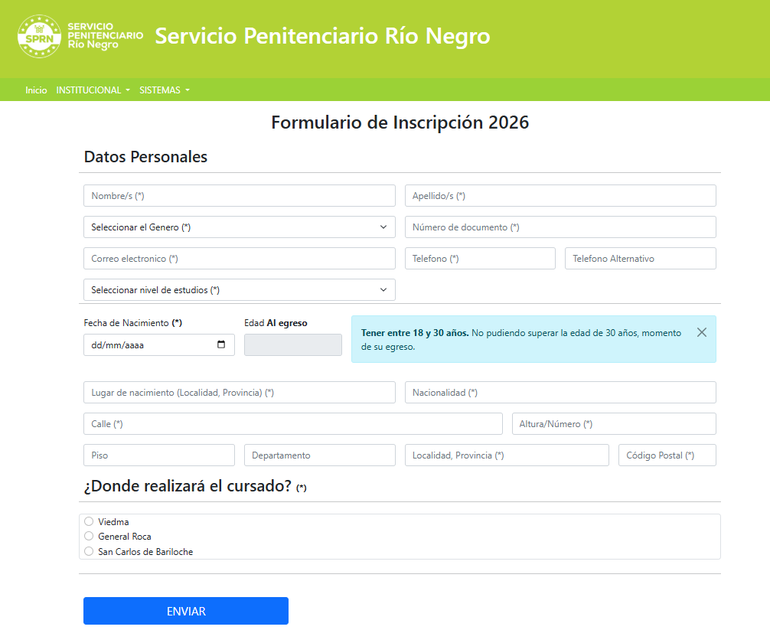
Task: Open the Seleccionar el Genero dropdown
Action: (x=239, y=227)
